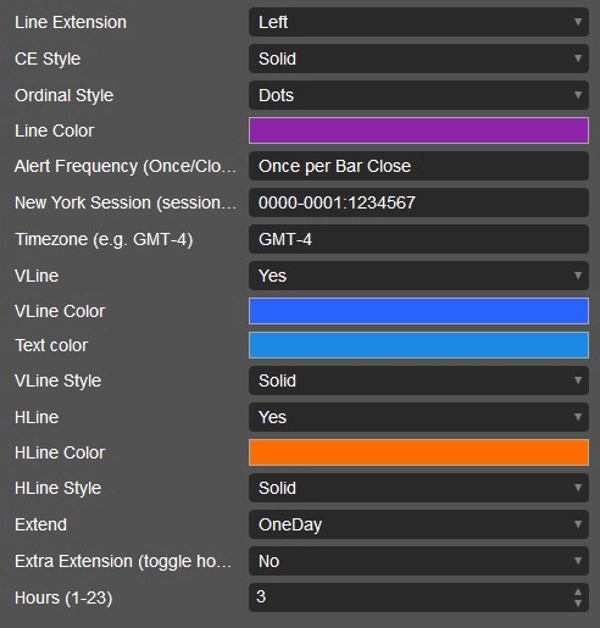Open the CE Style dropdown
This screenshot has width=600, height=628.
pyautogui.click(x=418, y=59)
